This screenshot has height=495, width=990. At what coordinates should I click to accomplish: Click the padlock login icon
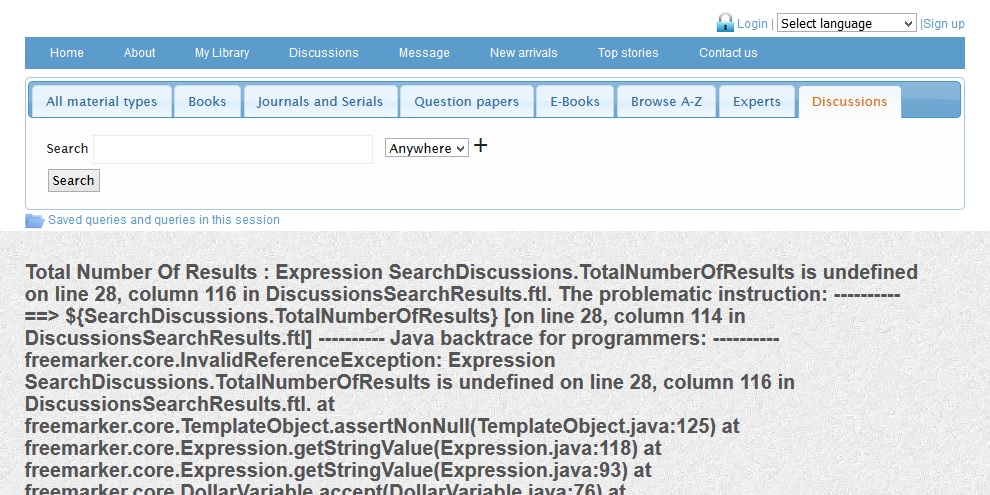pyautogui.click(x=725, y=22)
